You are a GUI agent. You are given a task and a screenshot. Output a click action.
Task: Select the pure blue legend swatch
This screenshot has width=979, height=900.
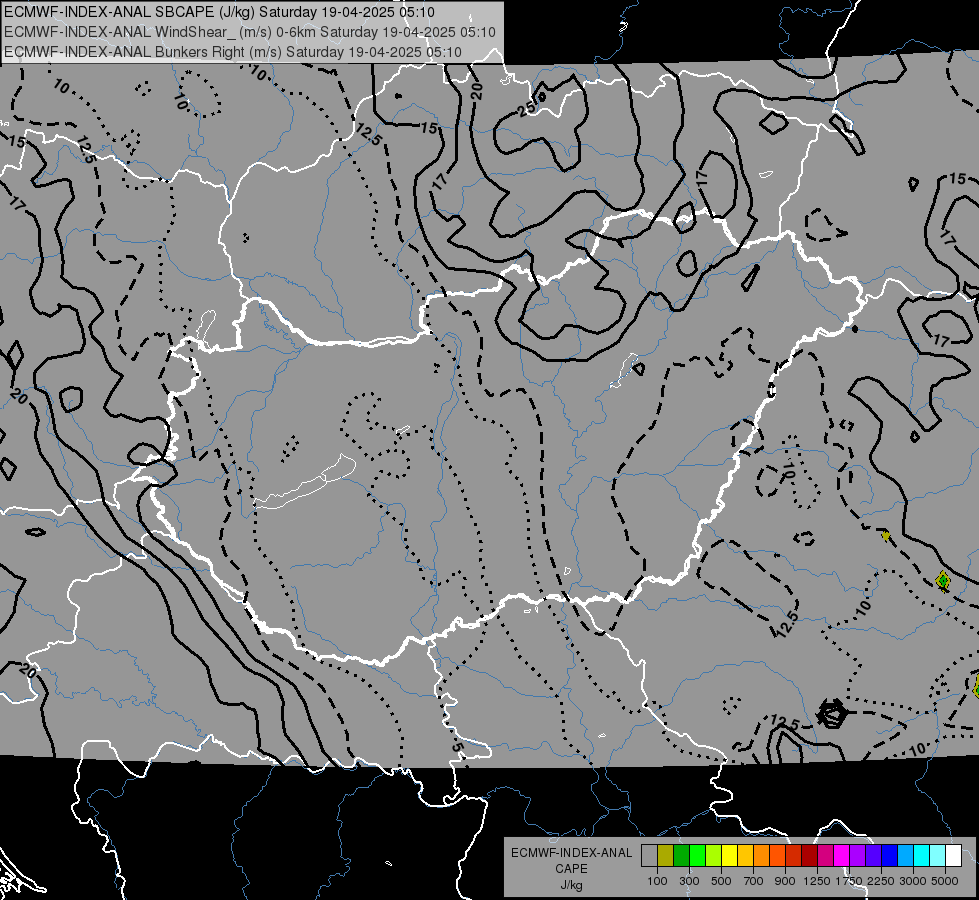click(x=890, y=855)
